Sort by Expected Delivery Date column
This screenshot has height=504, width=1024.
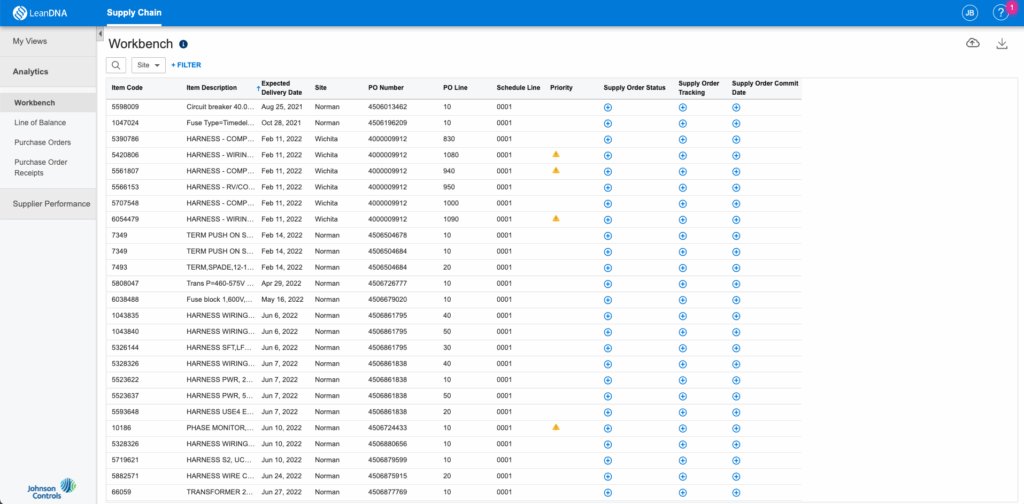point(281,87)
